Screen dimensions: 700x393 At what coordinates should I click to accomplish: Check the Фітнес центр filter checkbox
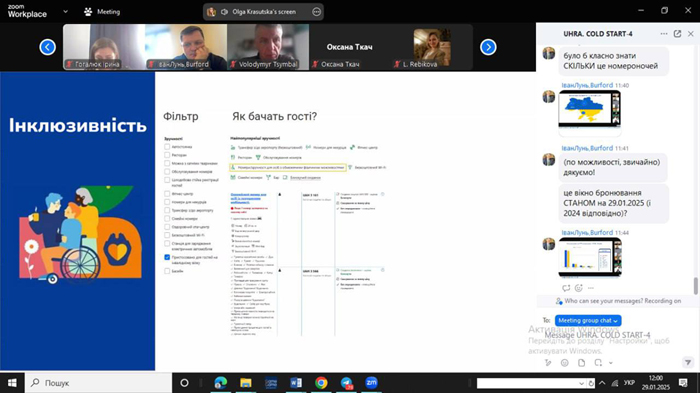(167, 194)
